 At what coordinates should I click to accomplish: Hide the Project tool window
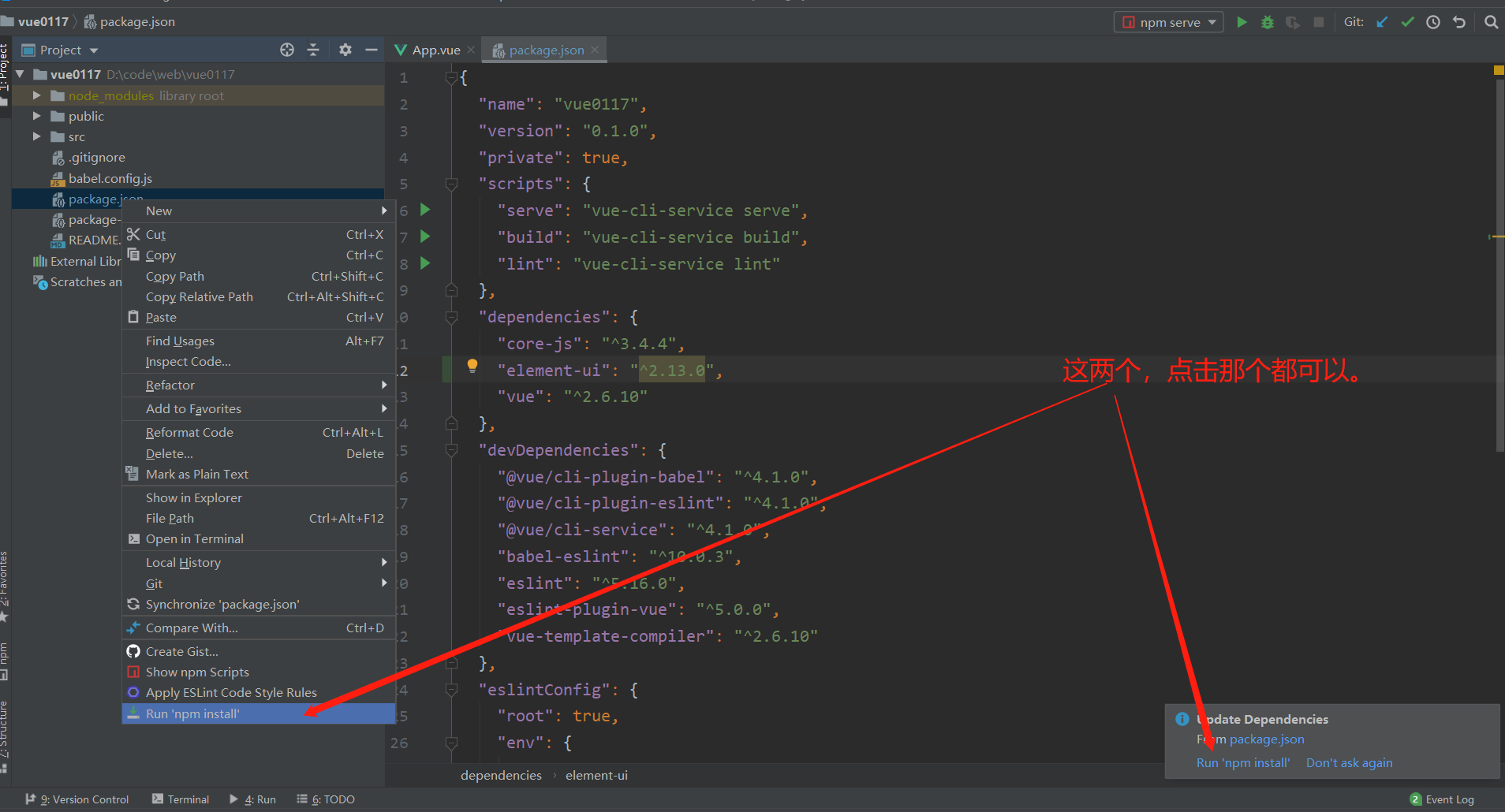pyautogui.click(x=372, y=50)
